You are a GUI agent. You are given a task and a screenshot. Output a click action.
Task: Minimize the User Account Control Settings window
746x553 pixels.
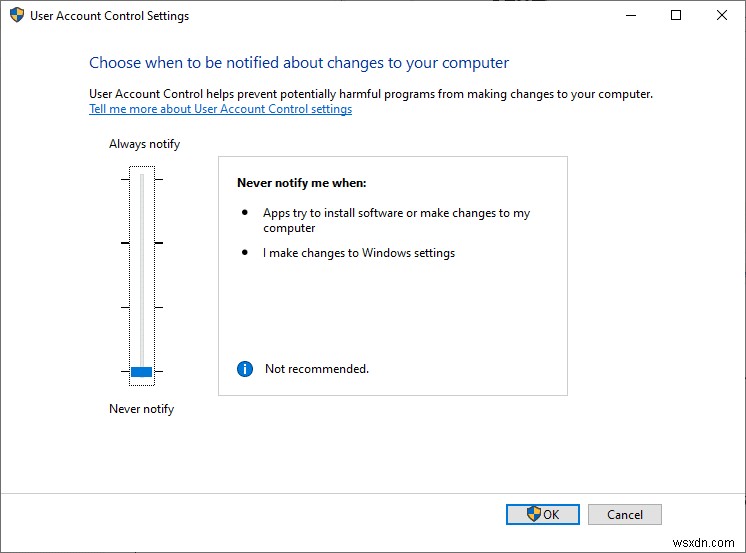629,16
